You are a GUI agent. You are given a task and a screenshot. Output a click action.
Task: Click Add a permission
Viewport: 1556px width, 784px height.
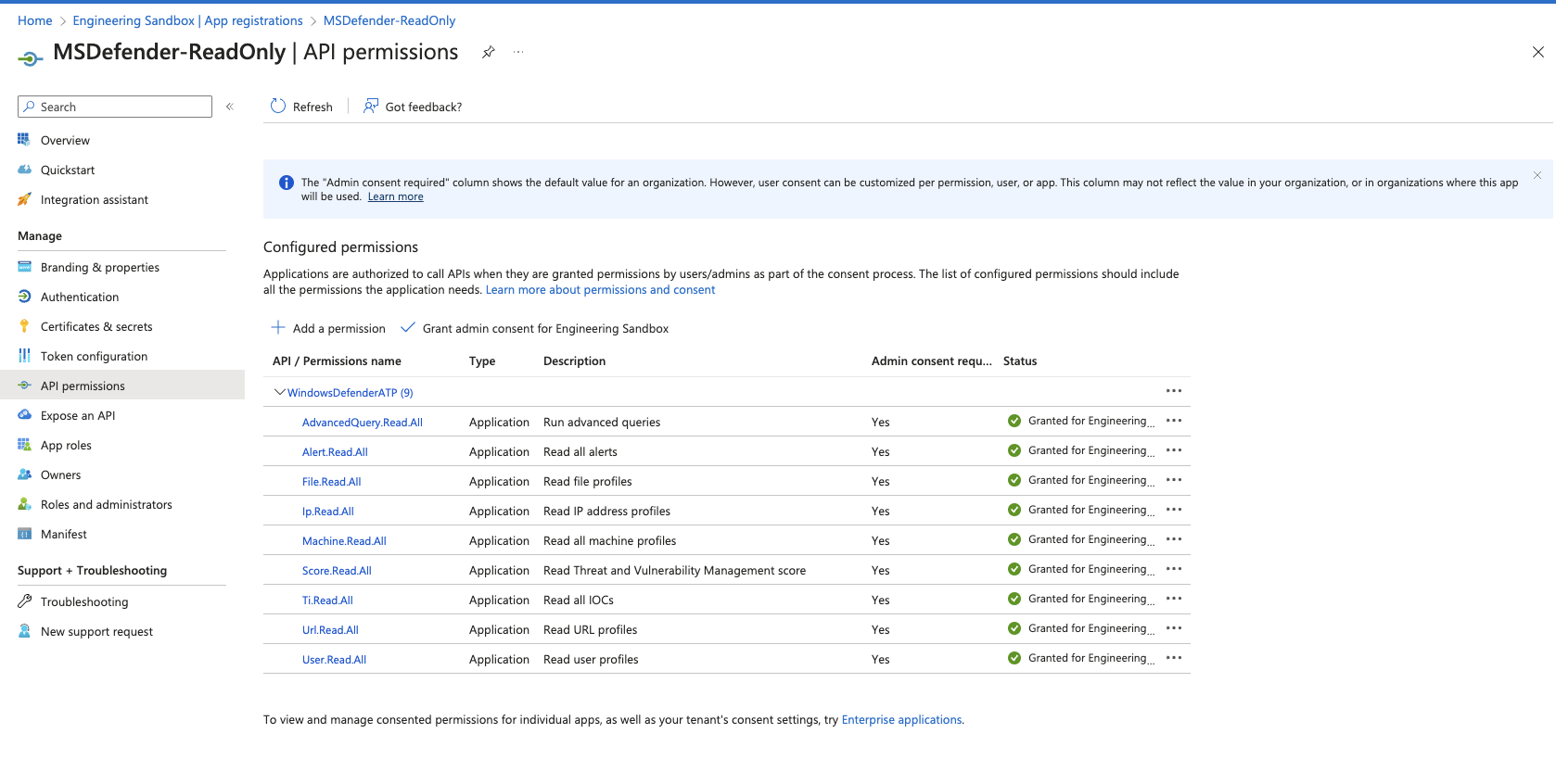click(328, 329)
